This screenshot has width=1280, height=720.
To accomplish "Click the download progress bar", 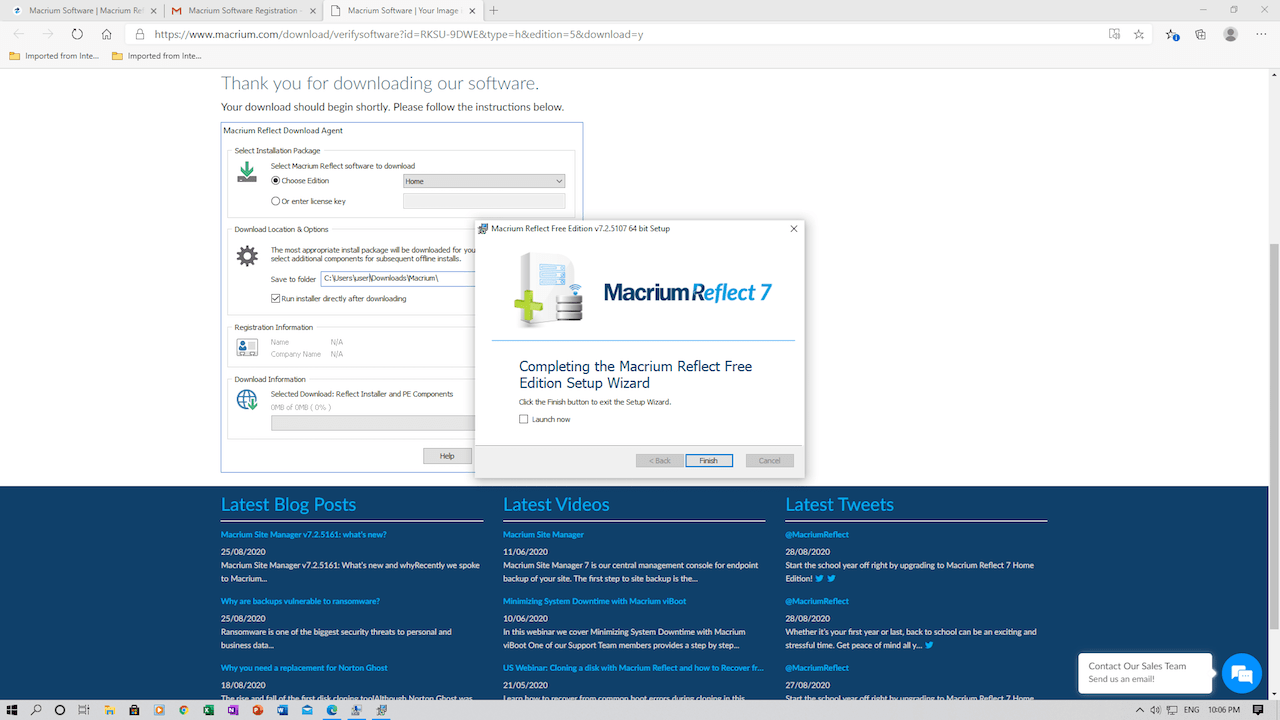I will point(372,423).
